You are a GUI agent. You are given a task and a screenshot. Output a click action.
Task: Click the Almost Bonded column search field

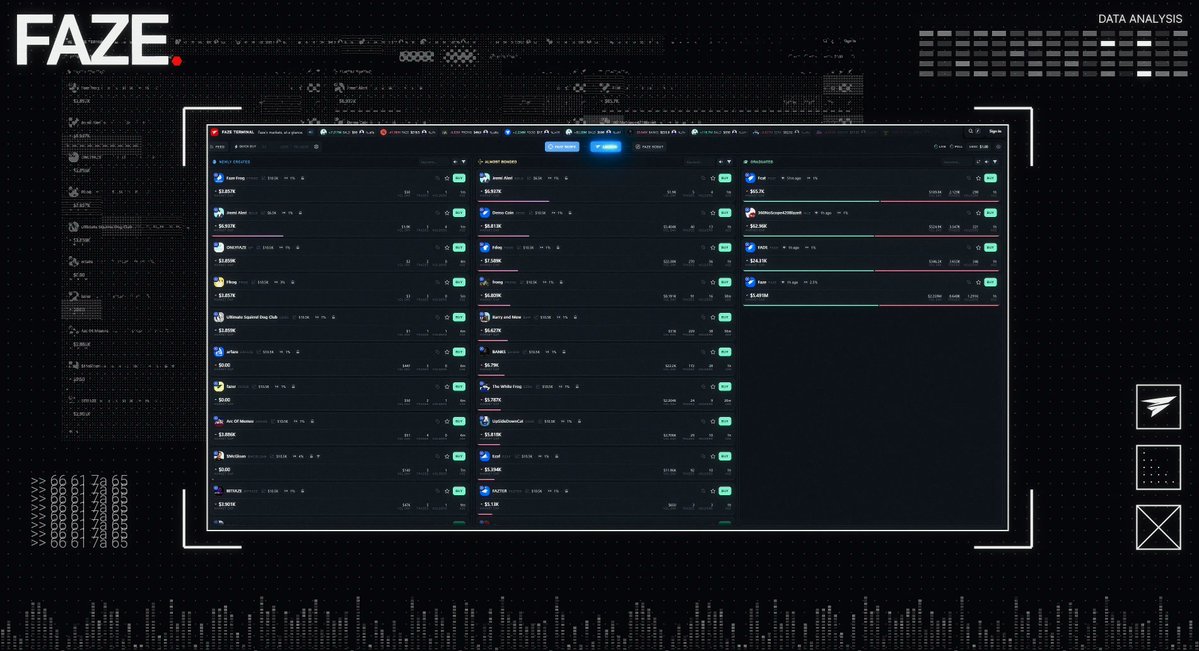698,162
